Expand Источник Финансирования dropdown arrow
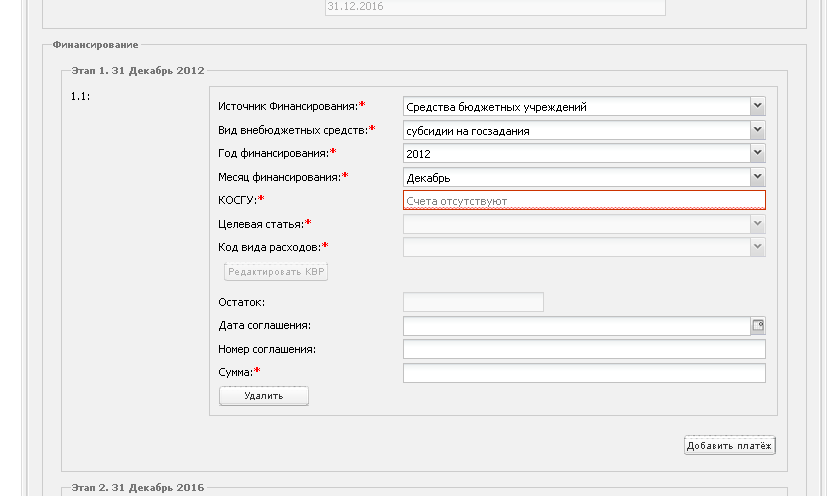The height and width of the screenshot is (496, 838). tap(757, 106)
